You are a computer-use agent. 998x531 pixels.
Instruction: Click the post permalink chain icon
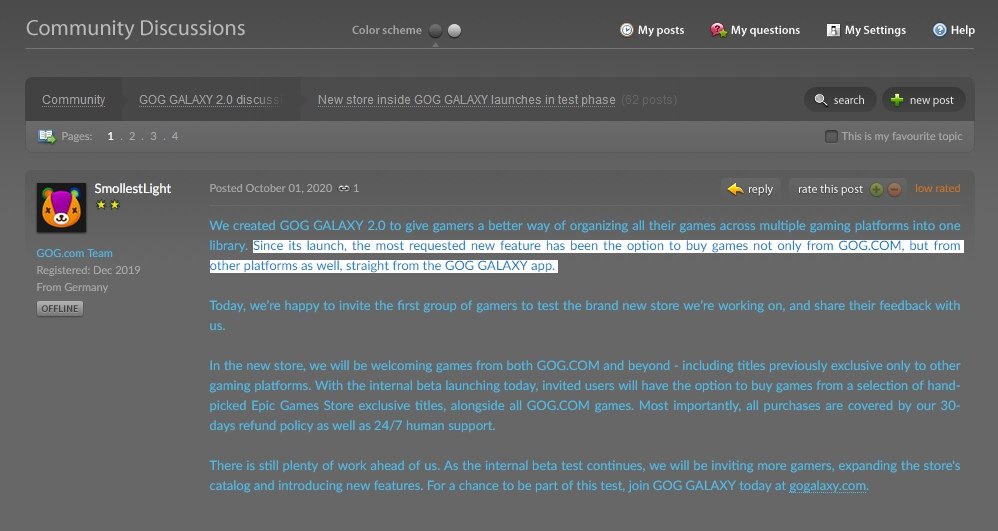click(344, 188)
